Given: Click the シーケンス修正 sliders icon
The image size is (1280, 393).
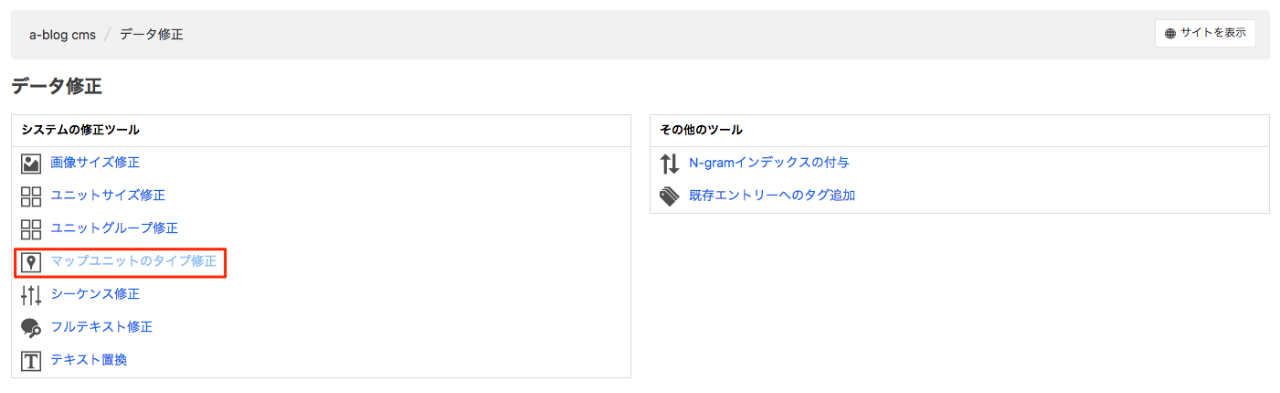Looking at the screenshot, I should tap(31, 295).
